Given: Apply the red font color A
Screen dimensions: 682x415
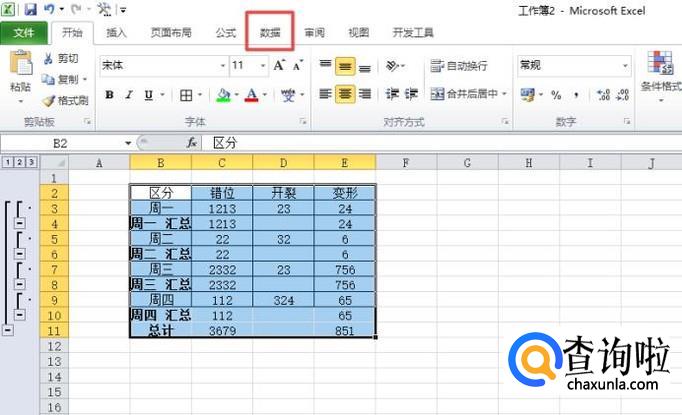Looking at the screenshot, I should pos(251,95).
